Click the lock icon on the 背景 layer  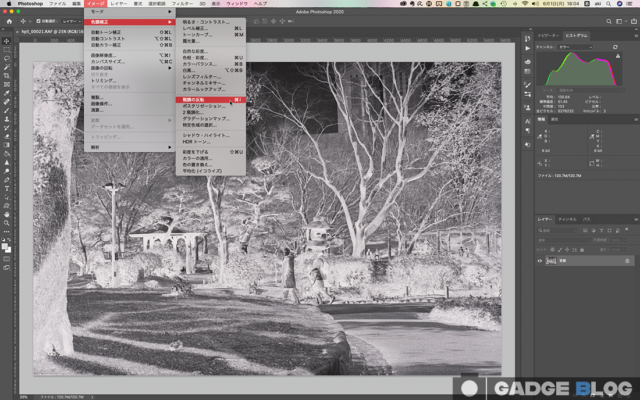(627, 261)
